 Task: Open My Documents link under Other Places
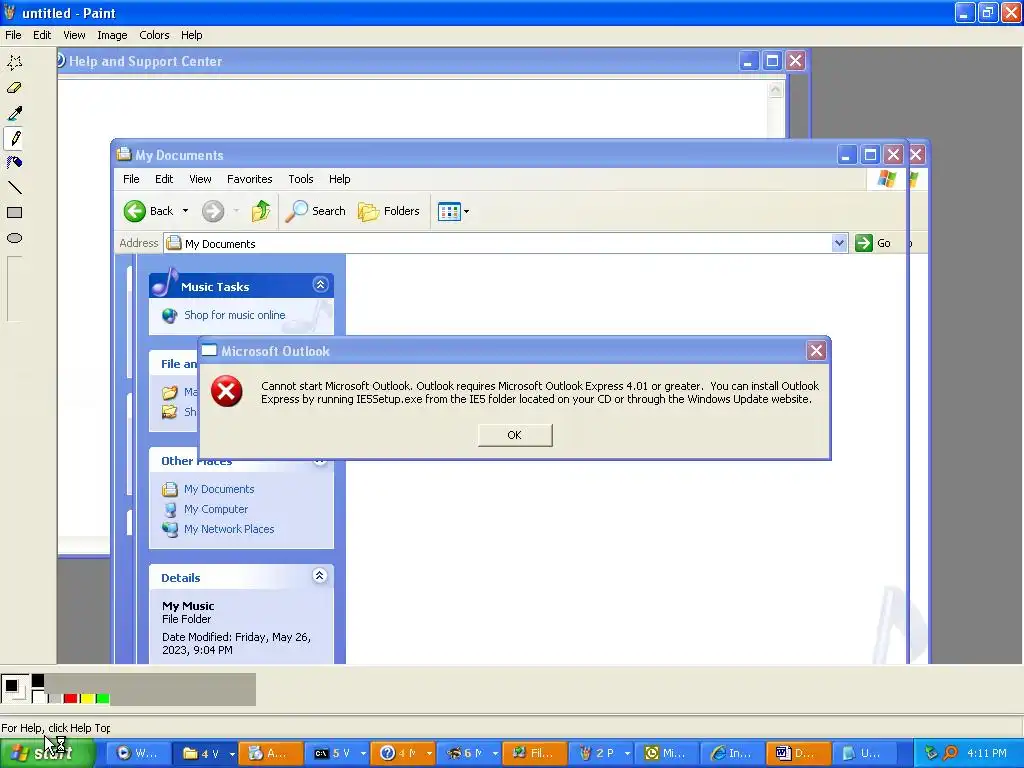pyautogui.click(x=219, y=489)
